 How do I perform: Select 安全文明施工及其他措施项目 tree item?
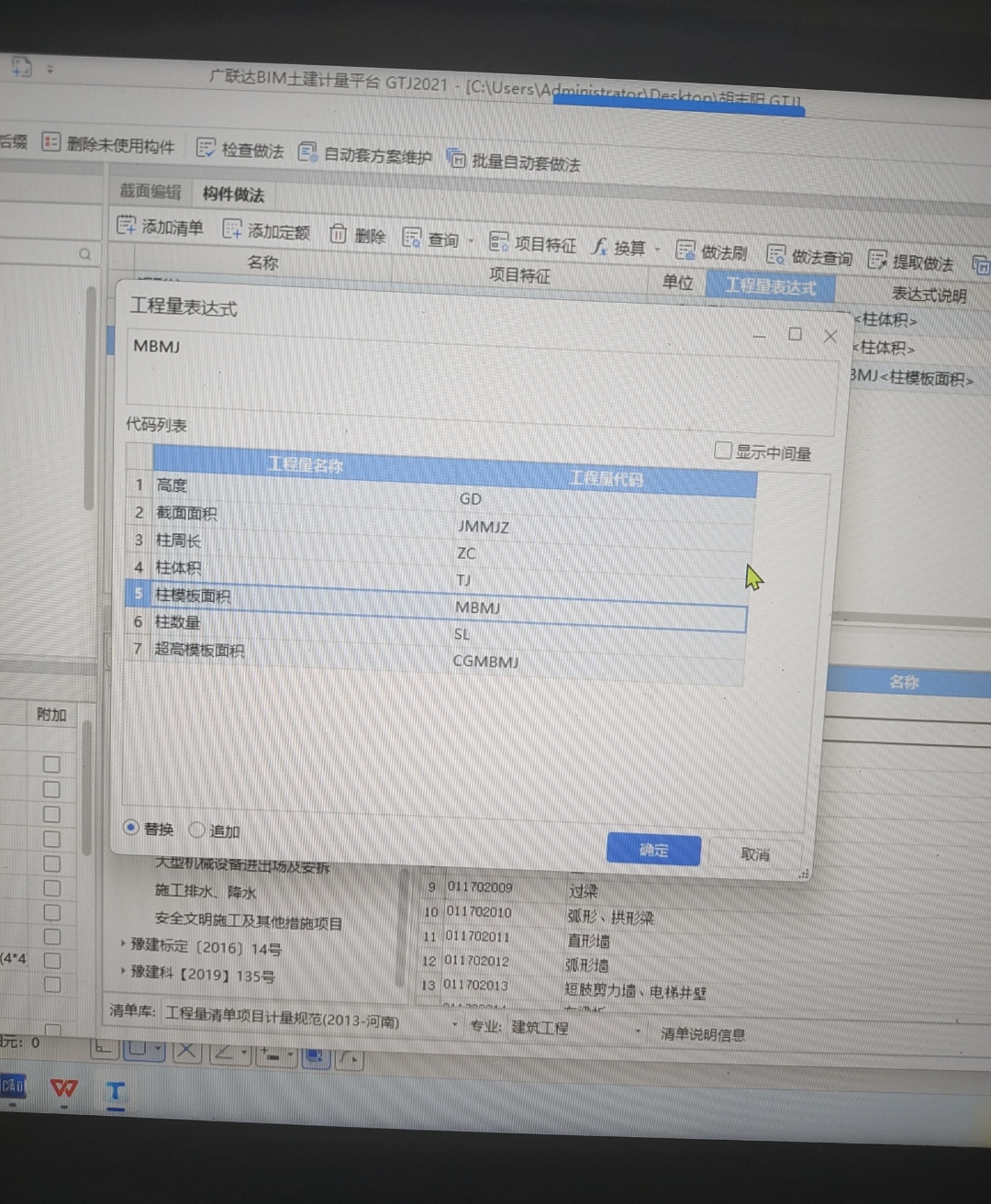pyautogui.click(x=248, y=921)
